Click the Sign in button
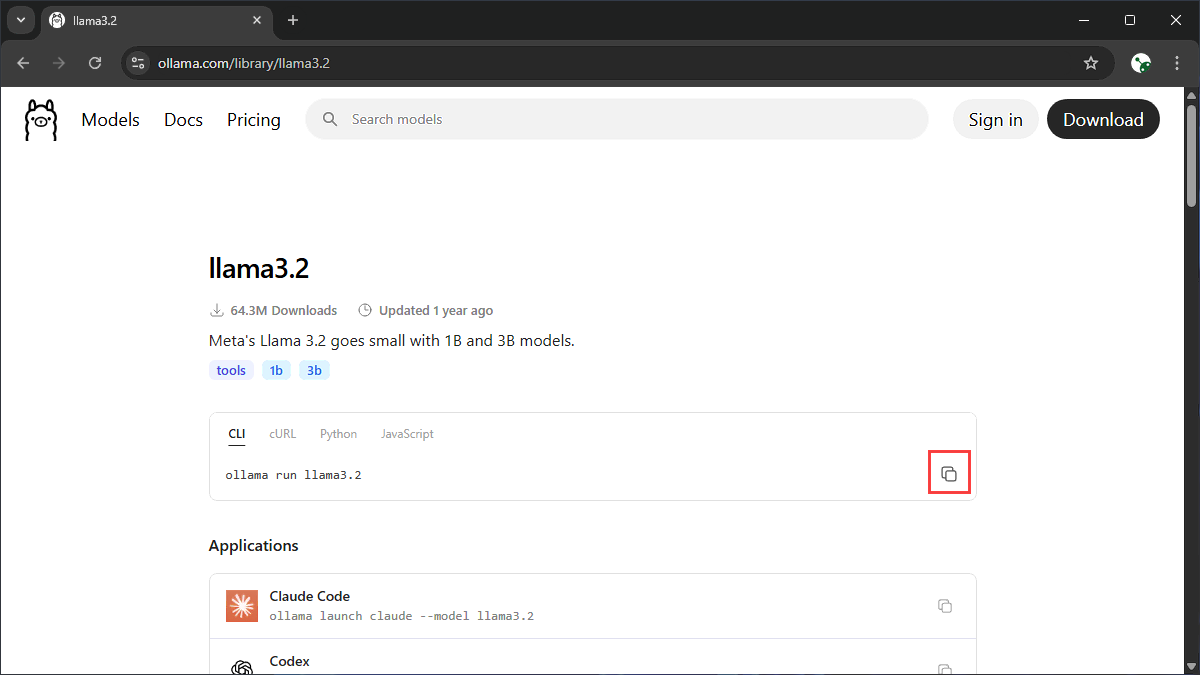 [995, 119]
